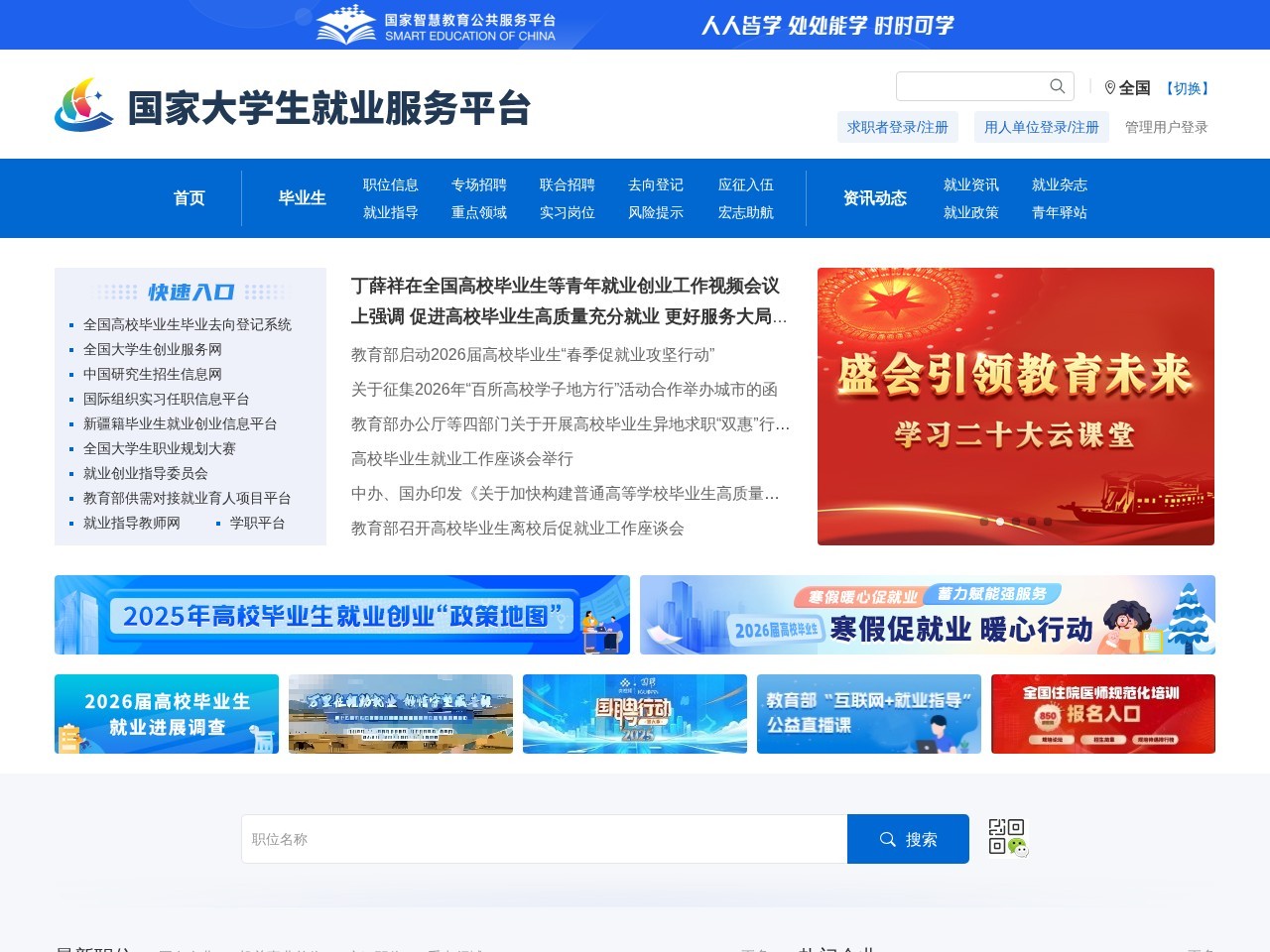
Task: Click the National University Student Employment Service Platform logo icon
Action: [x=83, y=107]
